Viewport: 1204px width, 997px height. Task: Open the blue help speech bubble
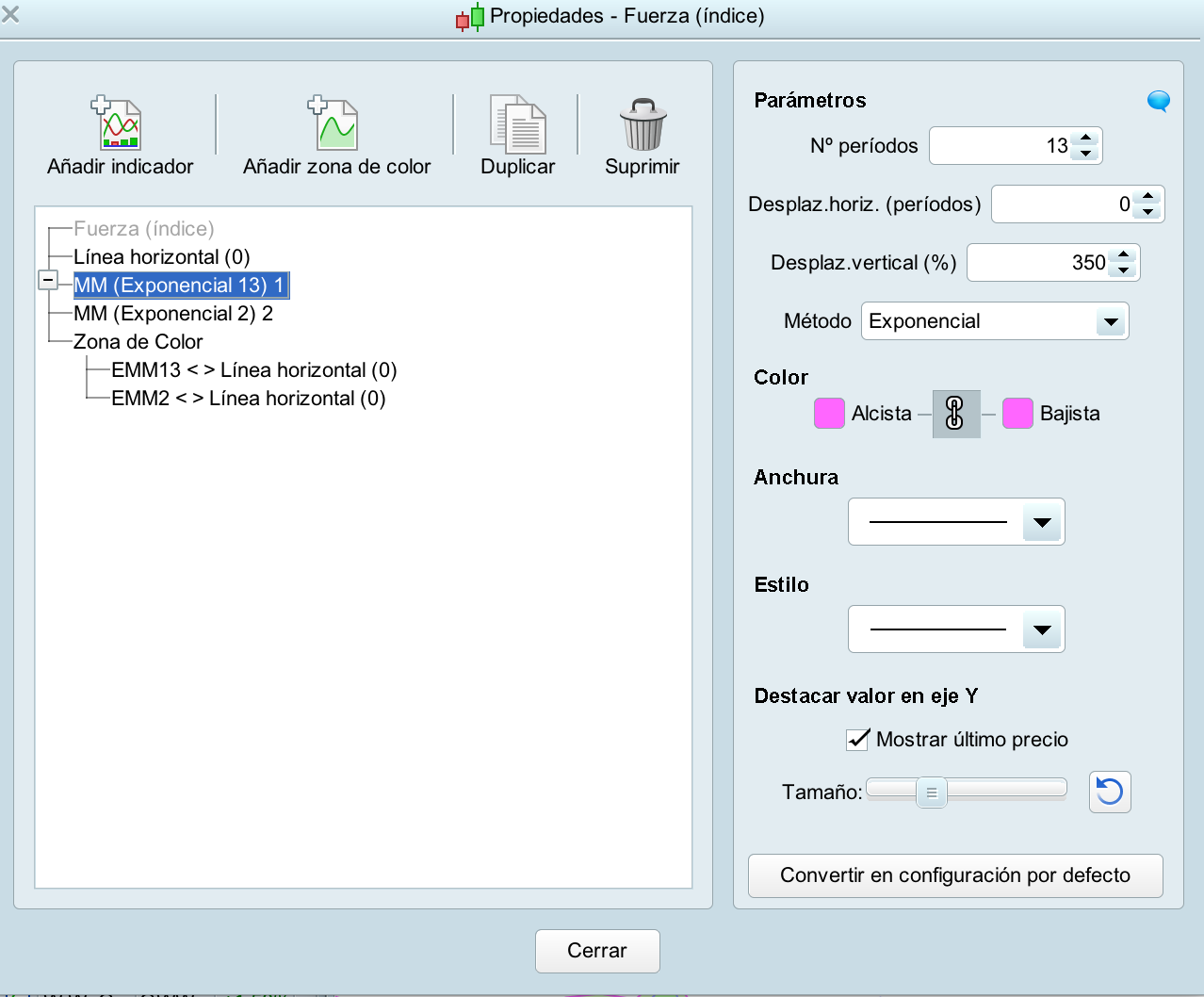point(1159,101)
